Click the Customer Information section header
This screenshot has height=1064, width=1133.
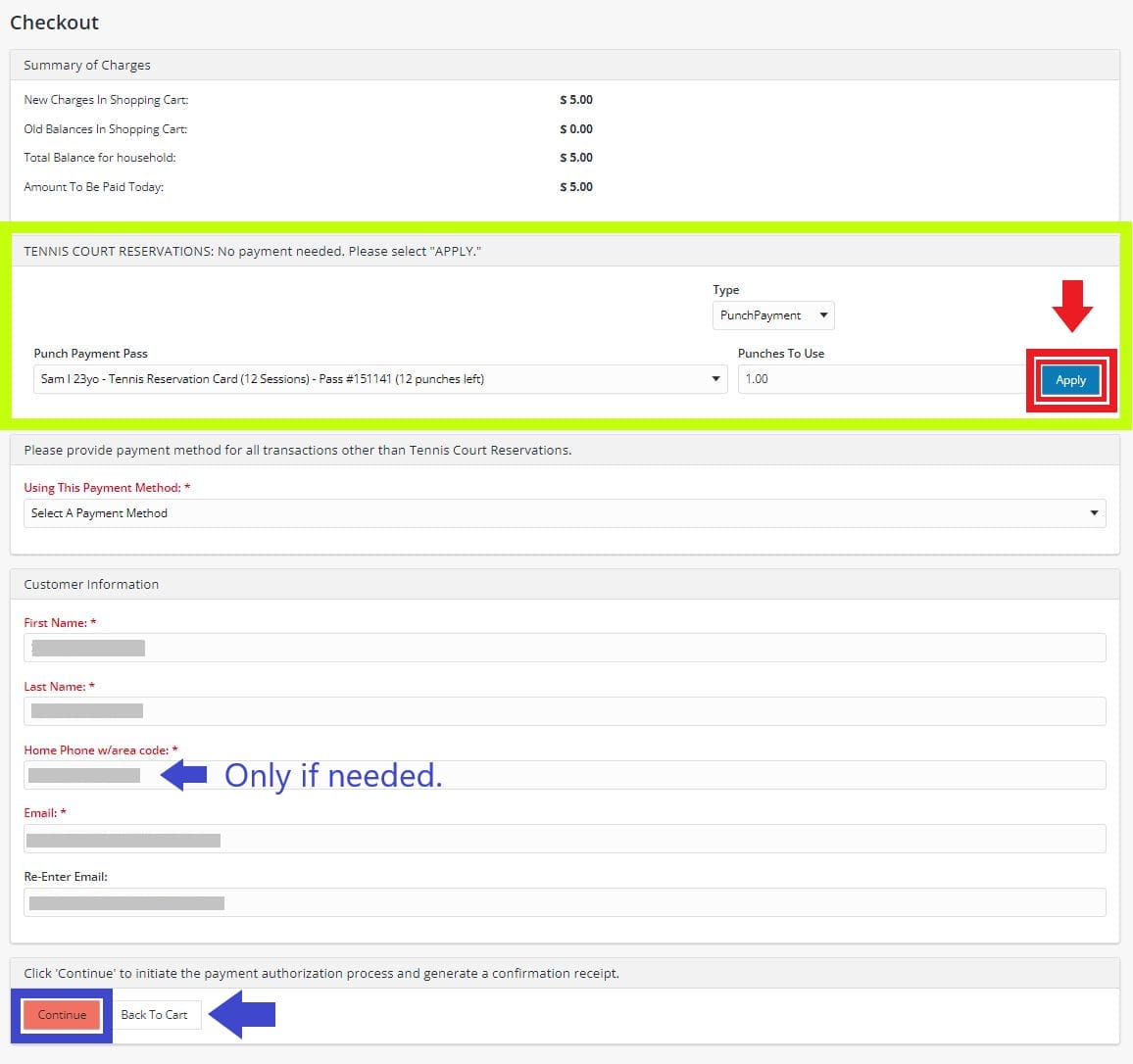[x=91, y=585]
